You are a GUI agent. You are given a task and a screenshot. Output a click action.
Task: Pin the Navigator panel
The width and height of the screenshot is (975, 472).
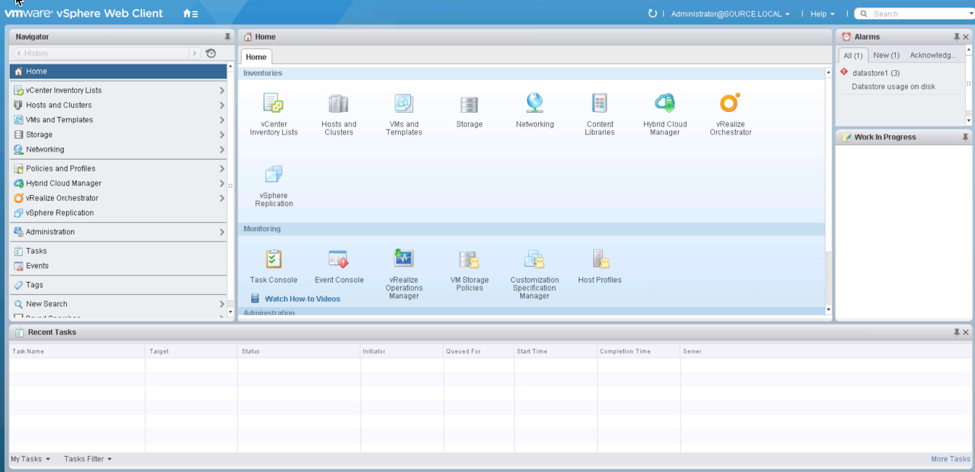tap(228, 37)
